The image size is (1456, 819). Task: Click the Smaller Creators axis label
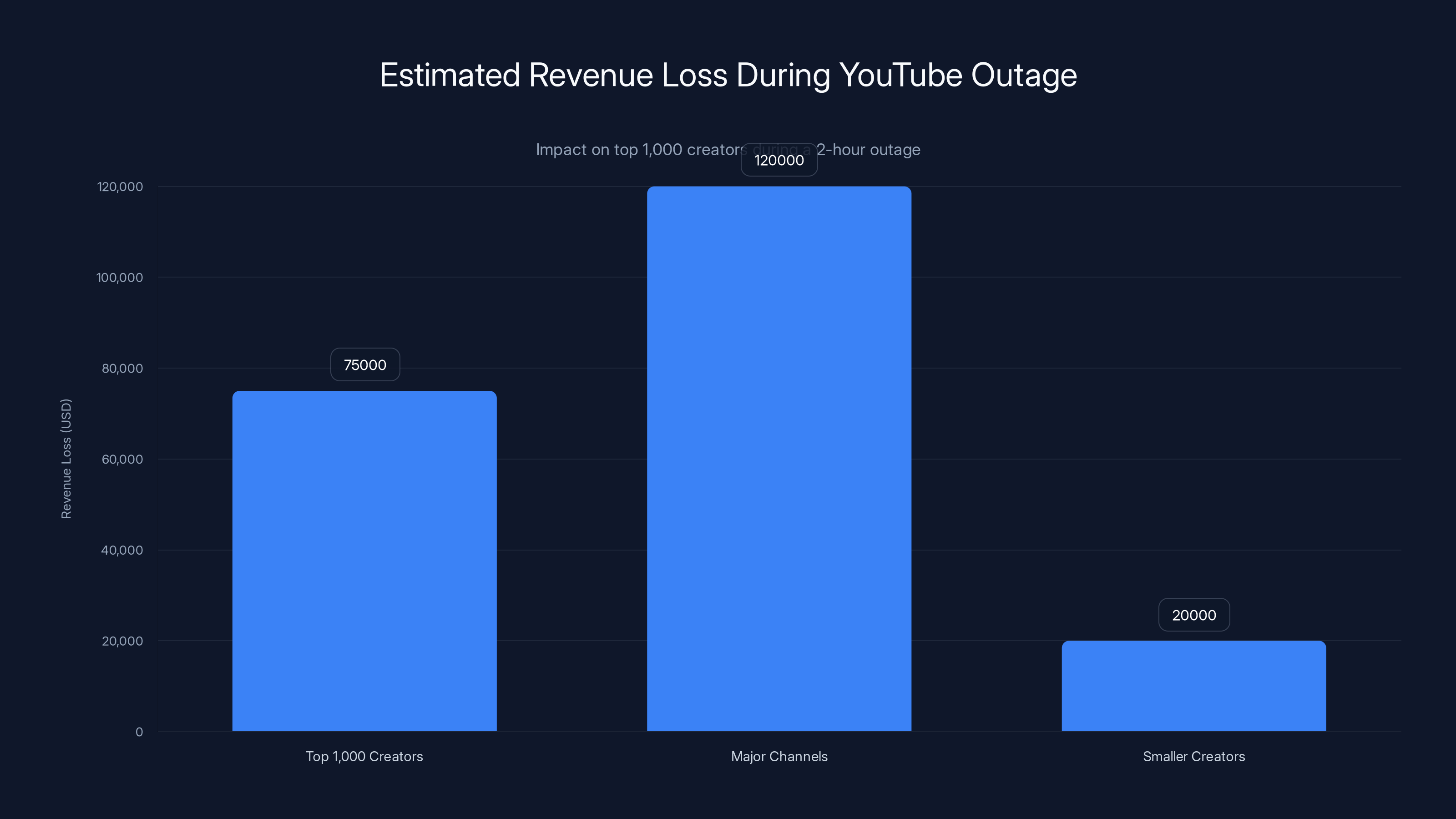point(1194,756)
